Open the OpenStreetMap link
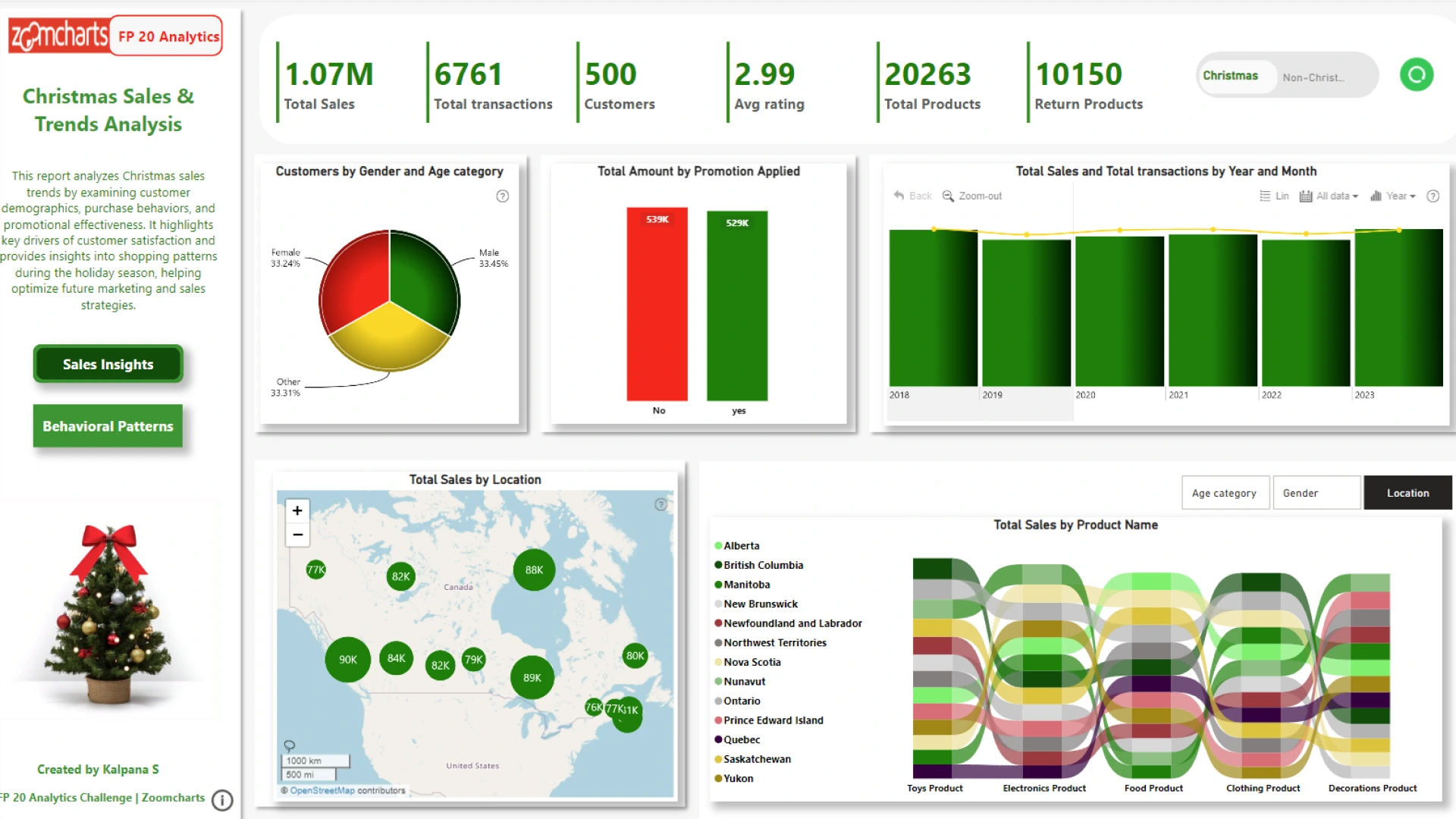1456x819 pixels. click(322, 790)
